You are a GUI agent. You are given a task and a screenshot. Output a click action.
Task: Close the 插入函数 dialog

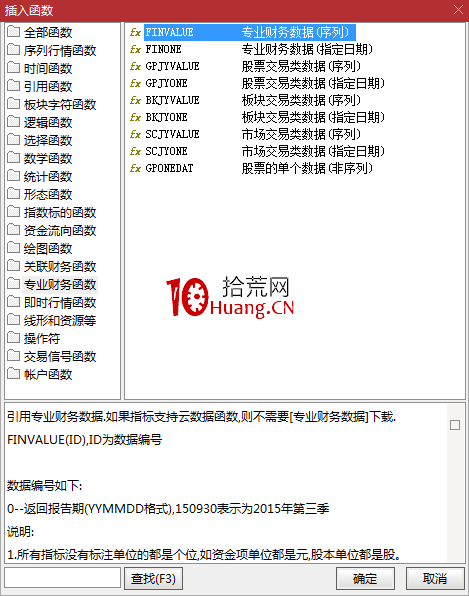pos(458,10)
